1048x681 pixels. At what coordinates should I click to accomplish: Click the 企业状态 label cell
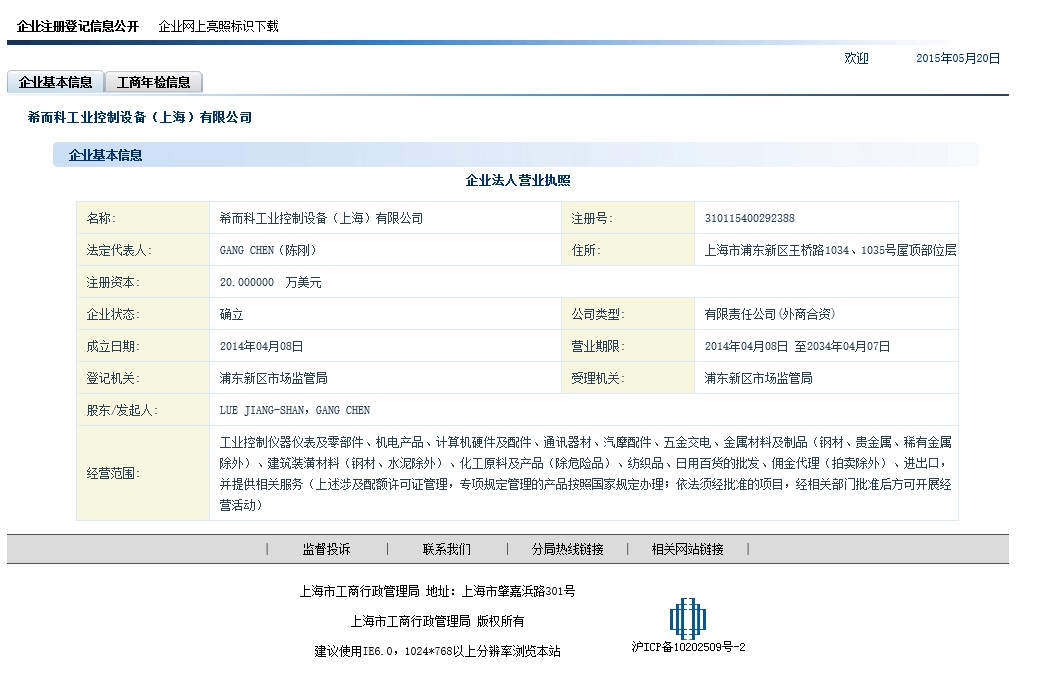pyautogui.click(x=143, y=314)
